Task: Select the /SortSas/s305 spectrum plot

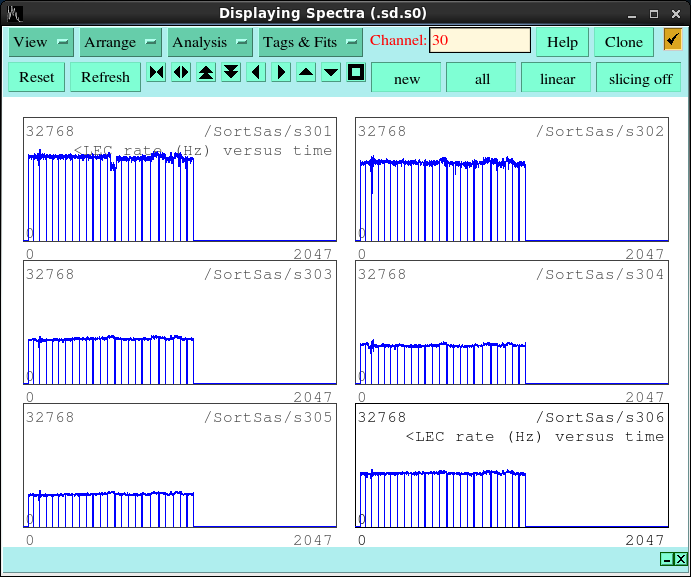Action: (180, 465)
